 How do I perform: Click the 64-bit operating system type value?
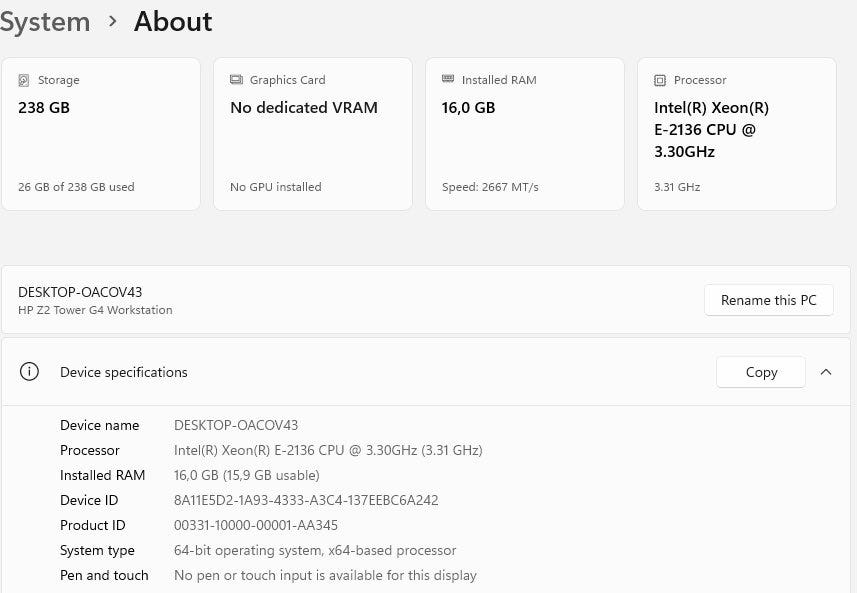(315, 550)
